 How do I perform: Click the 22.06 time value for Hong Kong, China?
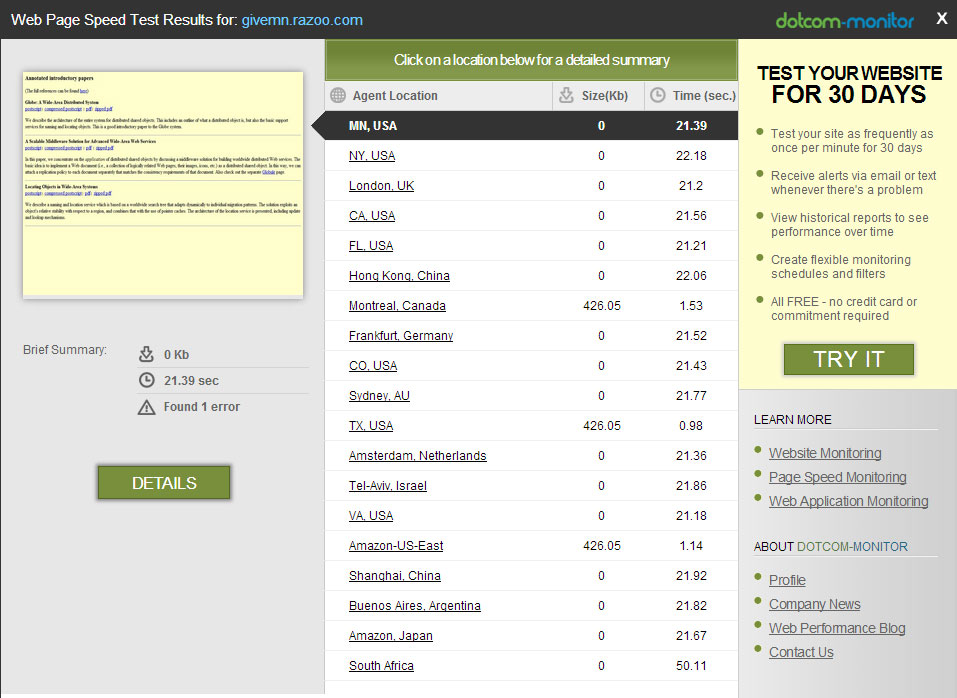[691, 275]
